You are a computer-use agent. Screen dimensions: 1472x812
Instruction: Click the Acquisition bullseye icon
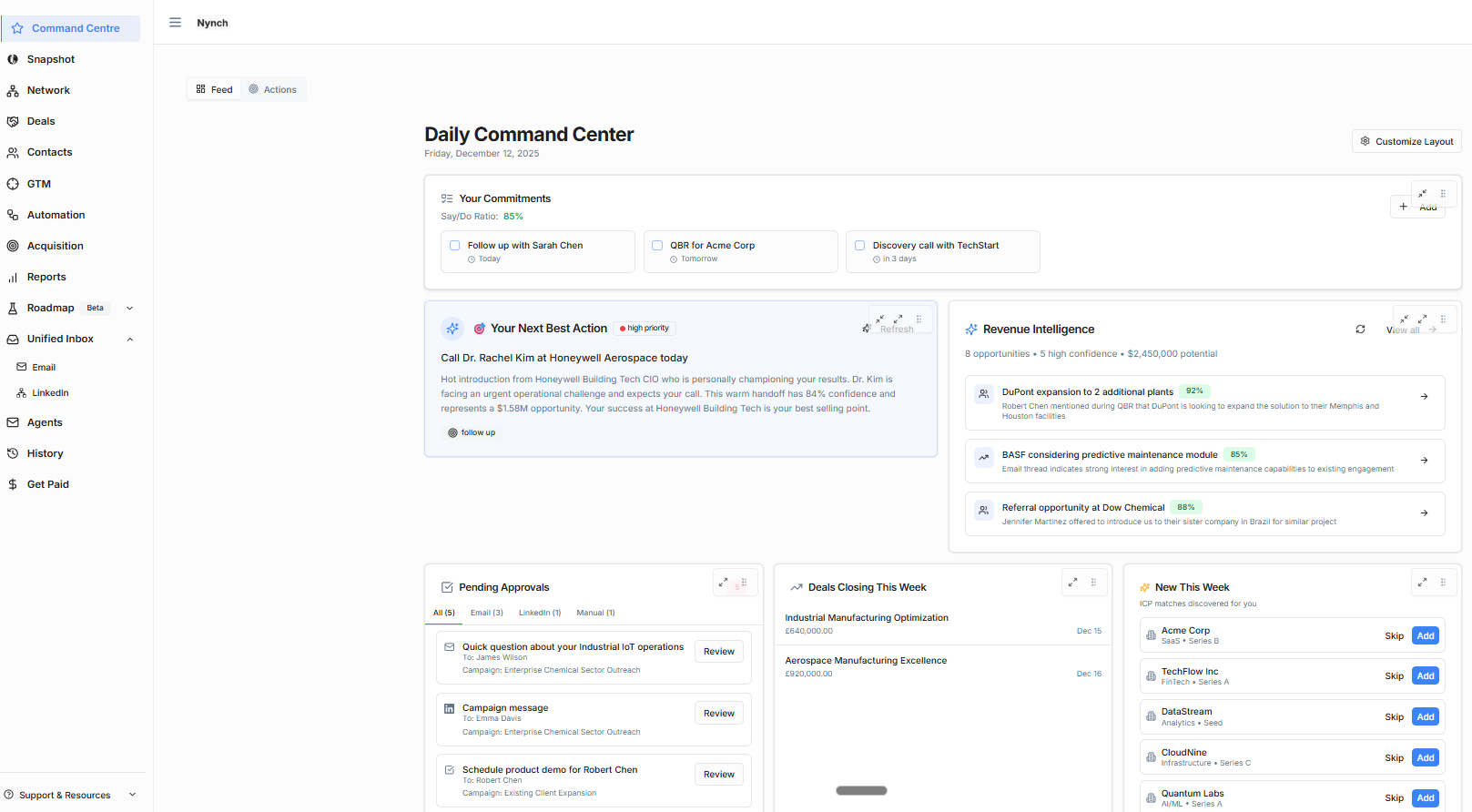(13, 246)
